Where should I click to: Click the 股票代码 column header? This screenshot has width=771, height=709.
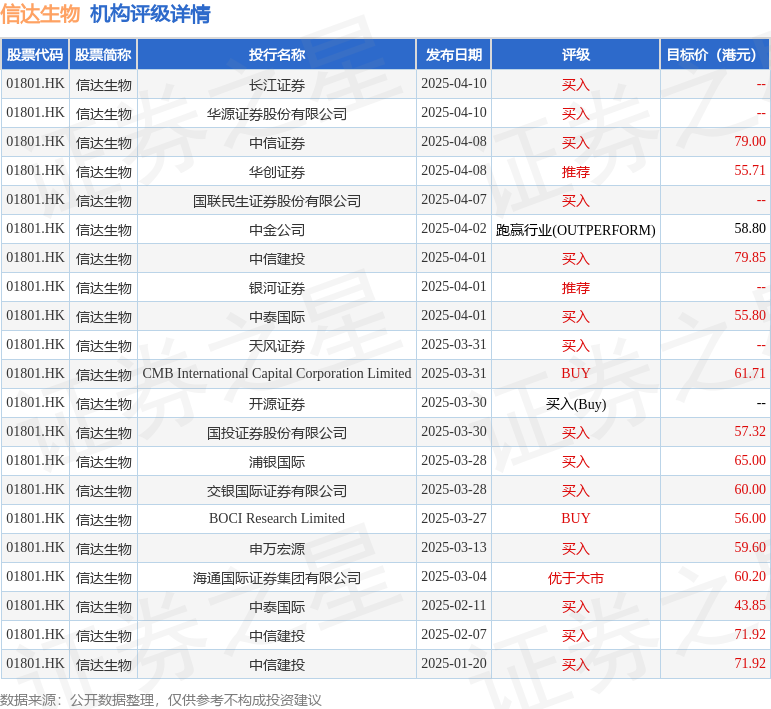[x=35, y=55]
